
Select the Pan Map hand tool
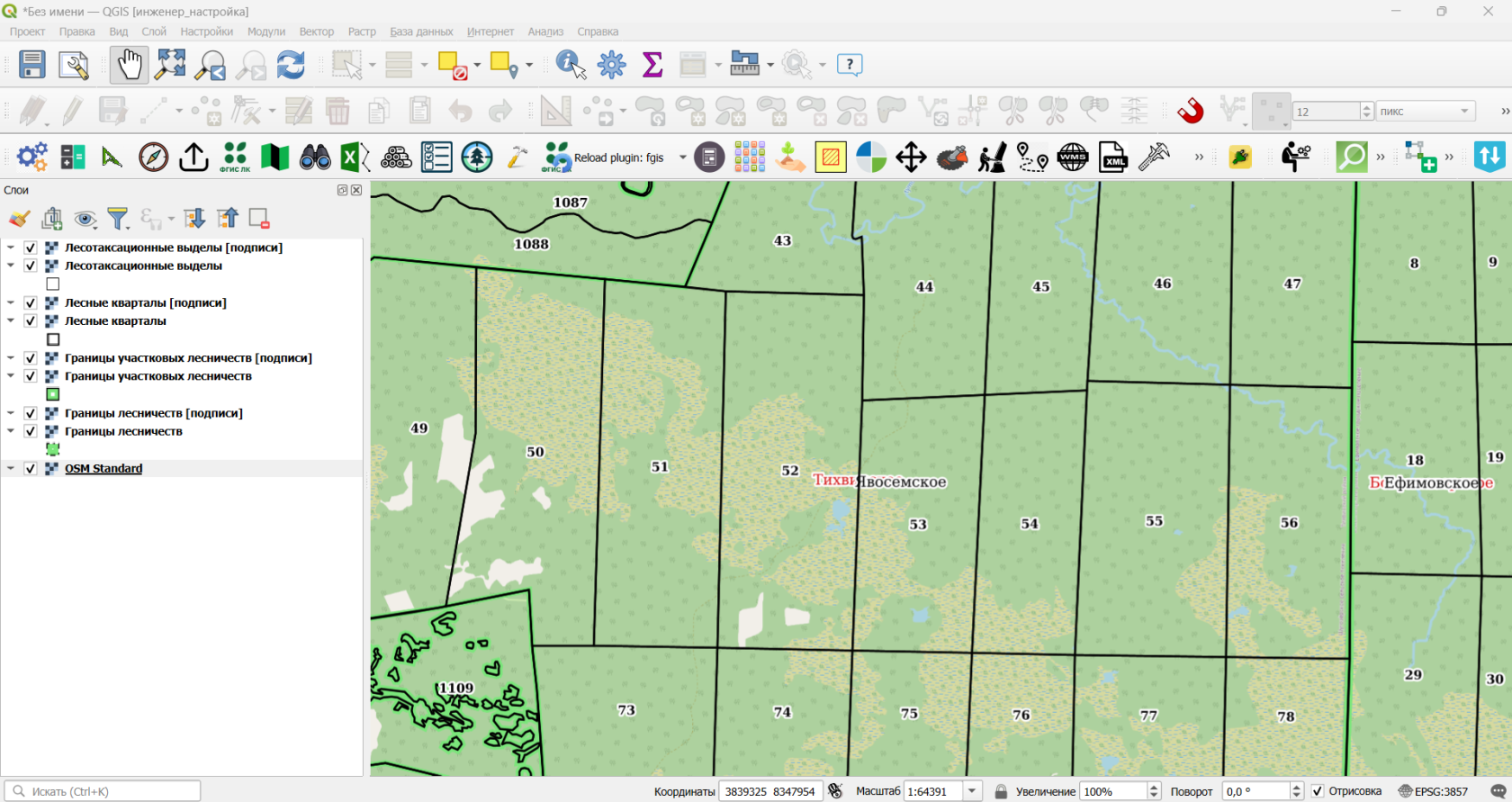point(130,65)
